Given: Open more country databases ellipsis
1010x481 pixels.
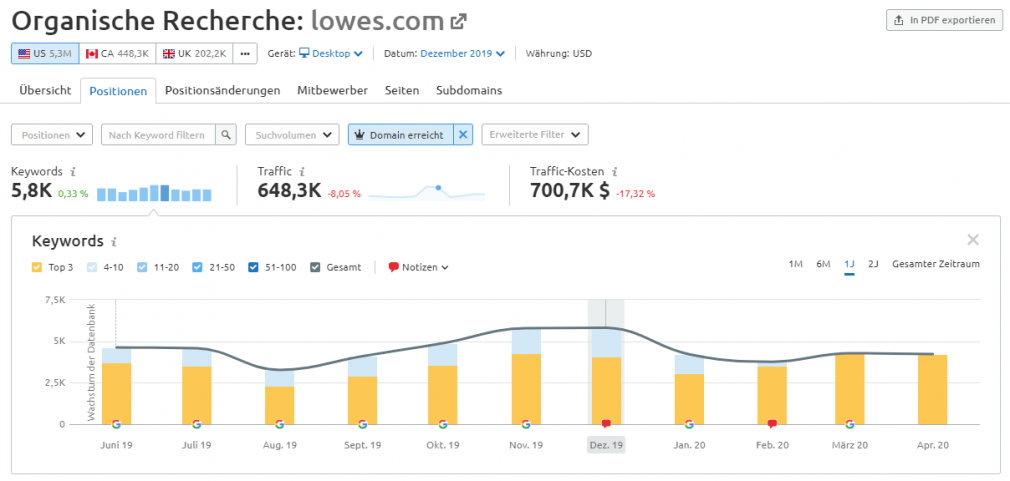Looking at the screenshot, I should [x=245, y=53].
